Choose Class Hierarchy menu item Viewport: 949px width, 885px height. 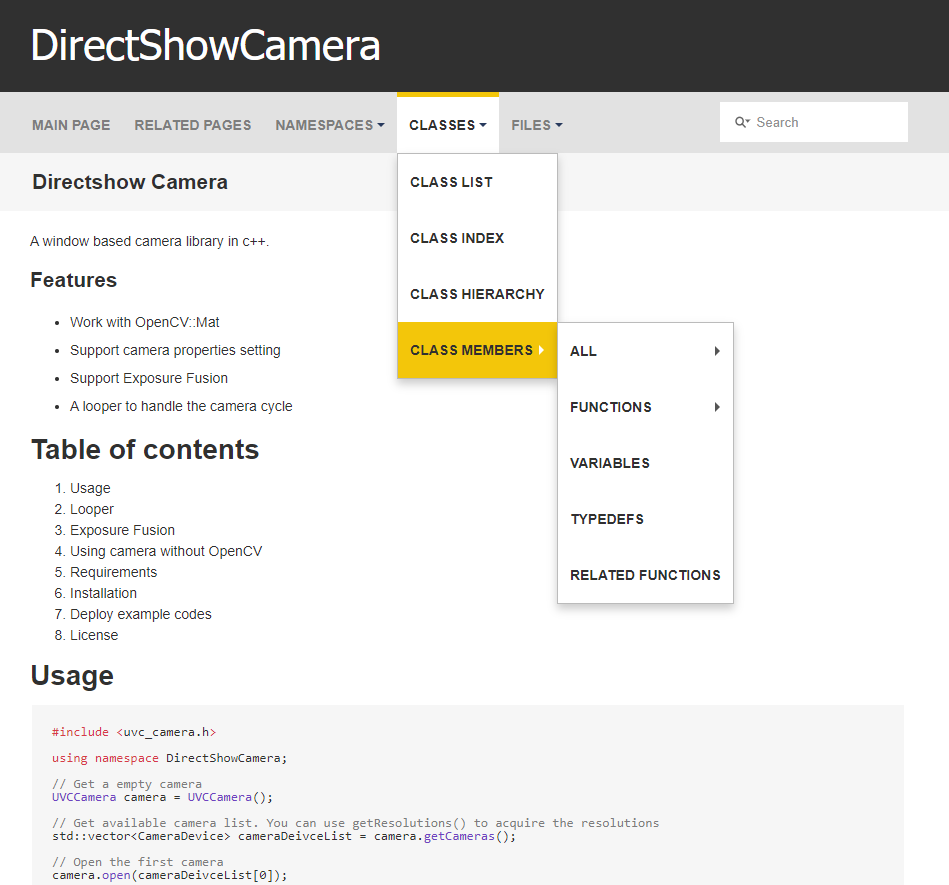click(x=477, y=294)
